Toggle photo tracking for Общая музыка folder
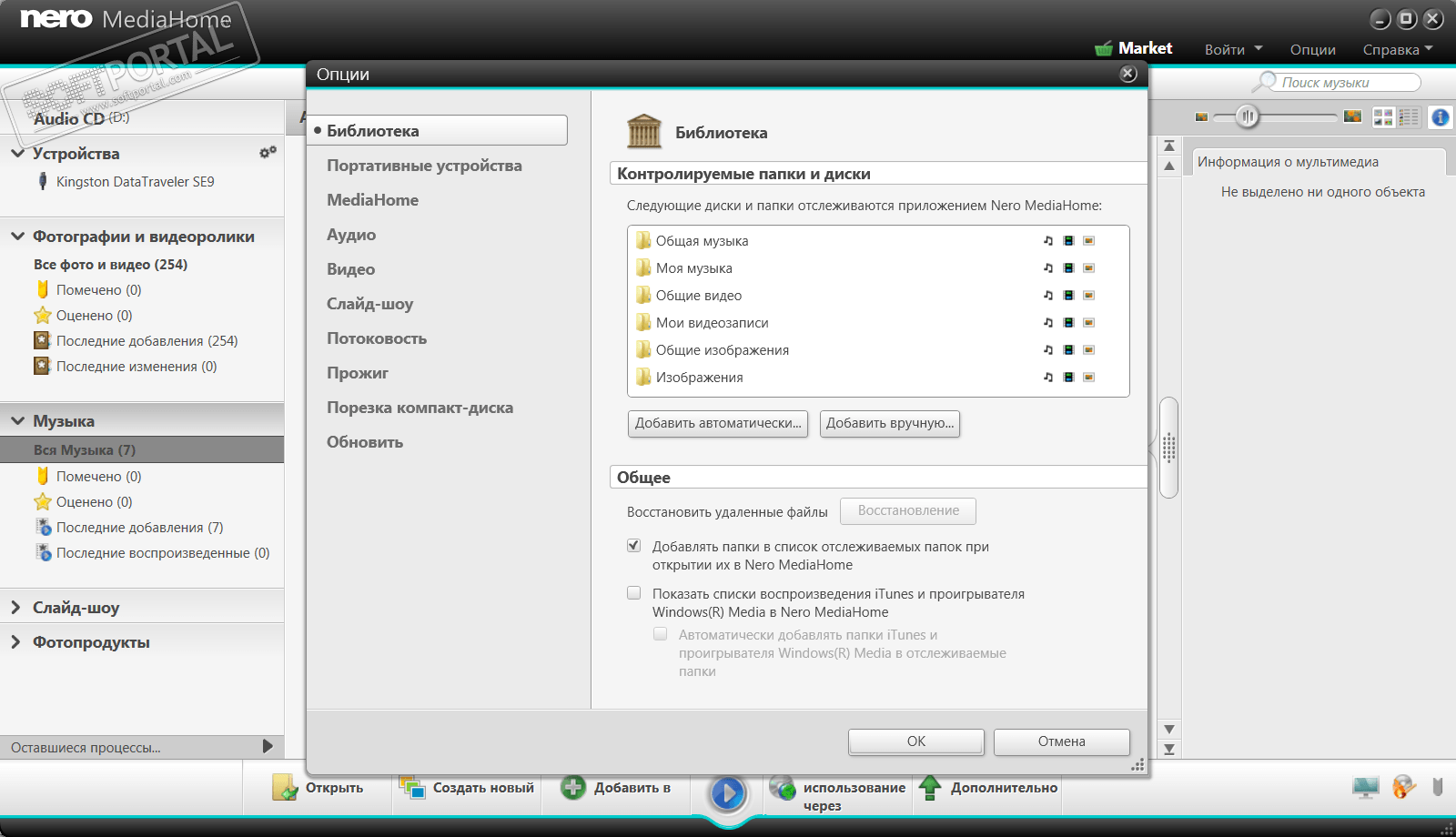 click(1088, 241)
